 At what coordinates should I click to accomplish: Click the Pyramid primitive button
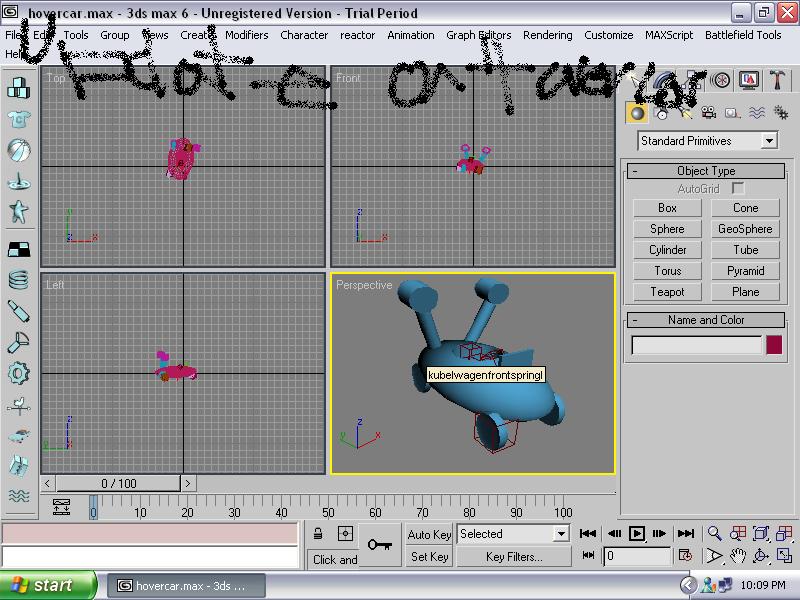coord(745,270)
